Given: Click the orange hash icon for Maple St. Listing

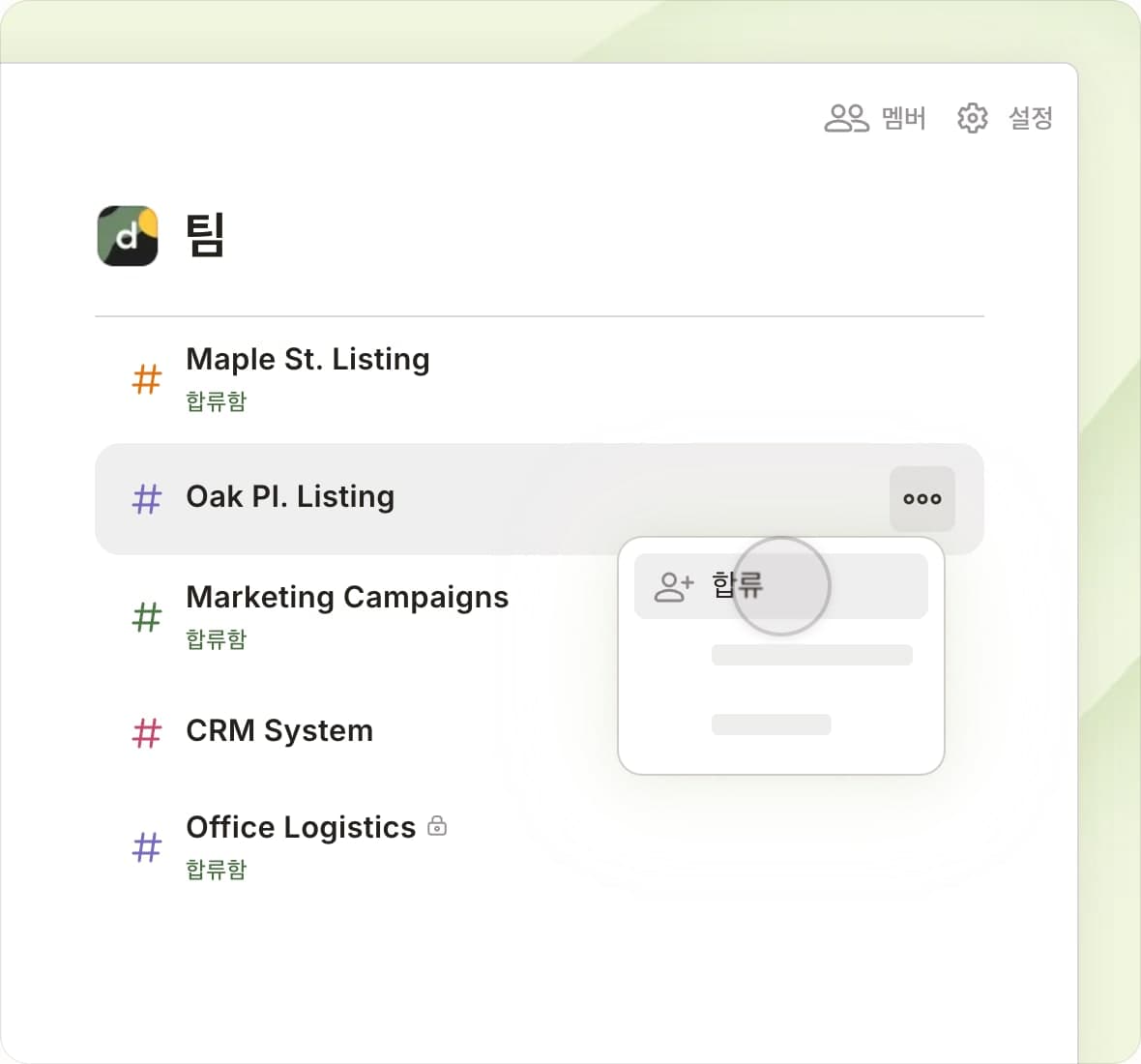Looking at the screenshot, I should point(146,379).
